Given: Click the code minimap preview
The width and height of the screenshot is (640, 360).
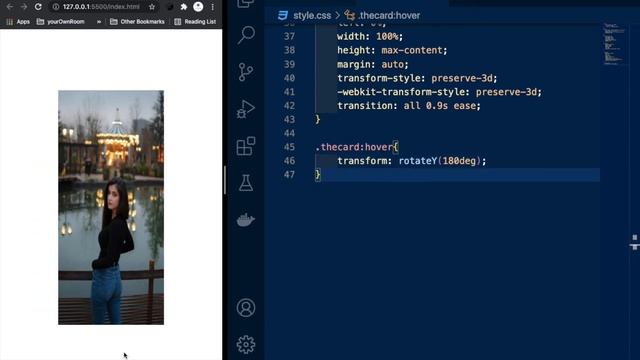Looking at the screenshot, I should 614,44.
